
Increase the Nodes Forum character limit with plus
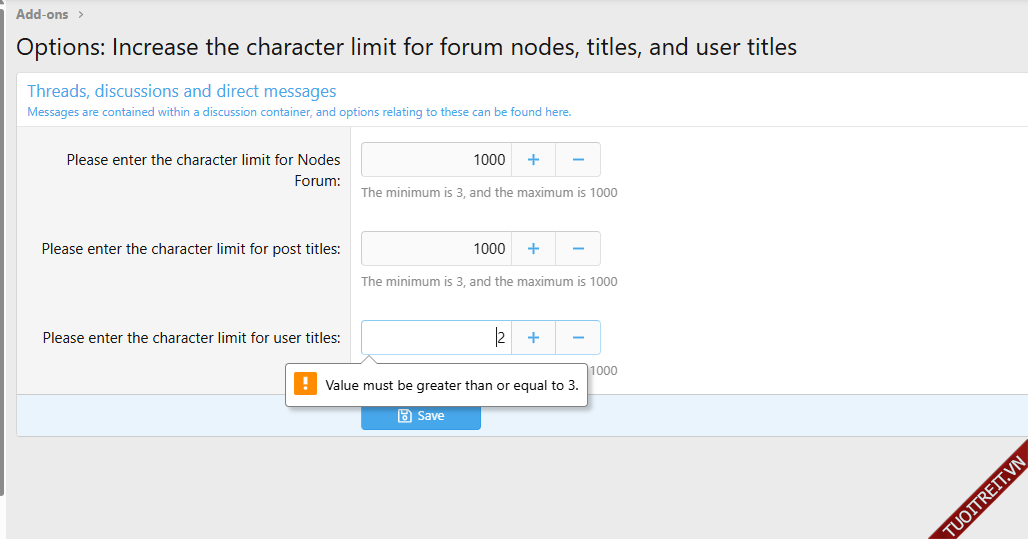pos(533,160)
